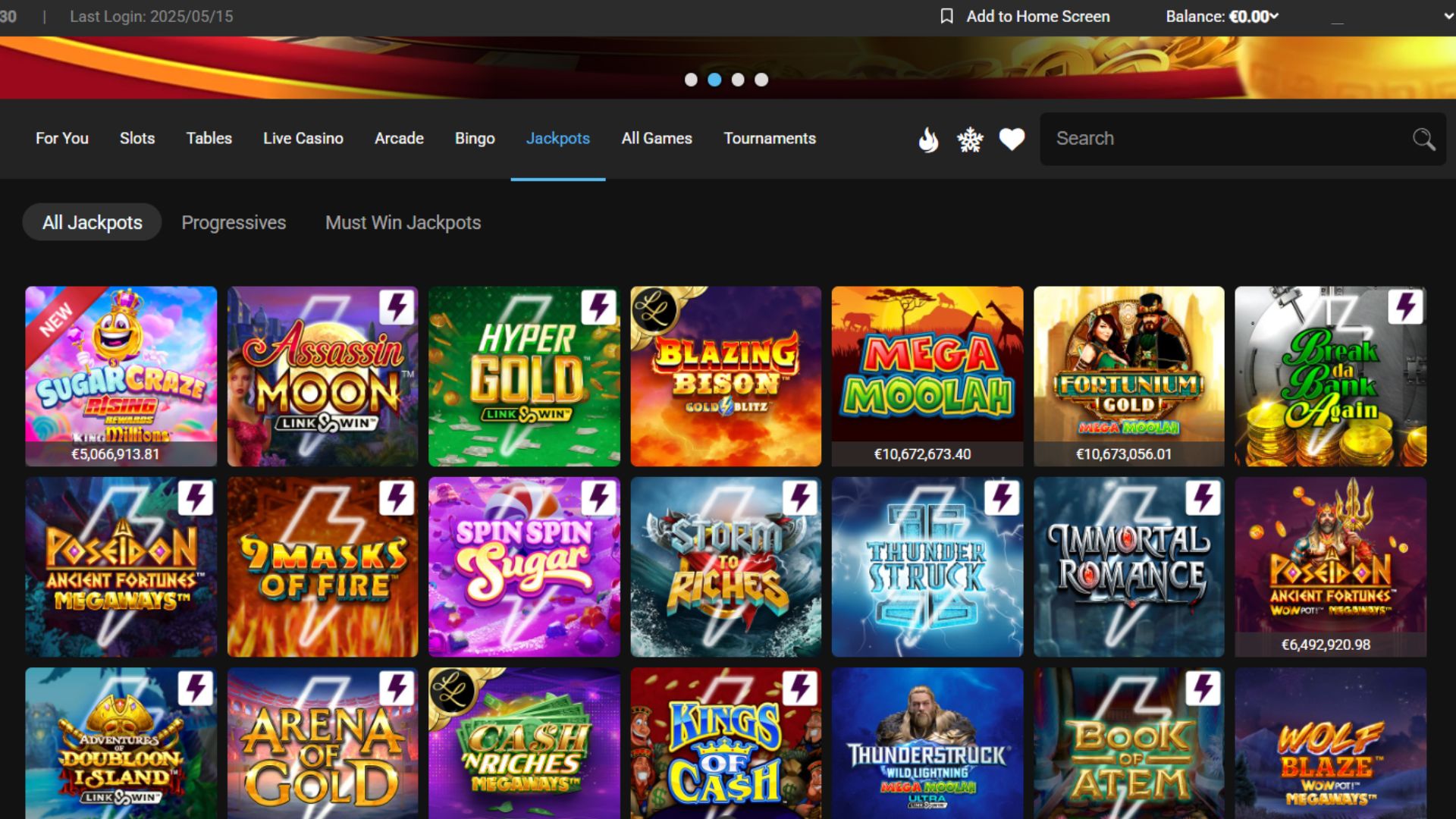The image size is (1456, 819).
Task: Click lightning badge on Spin Spin Sugar
Action: (598, 498)
